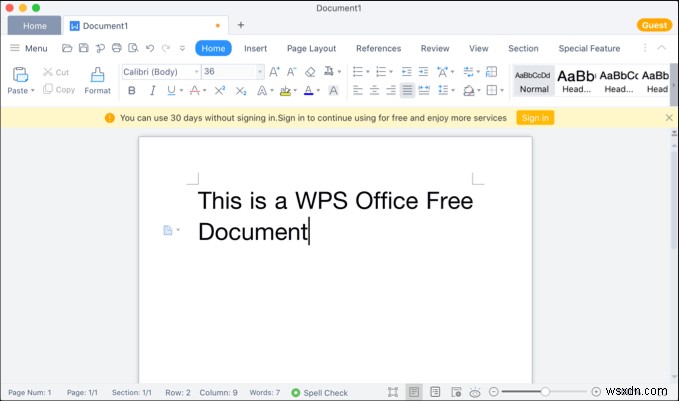The image size is (679, 401).
Task: Click the orange Sign in button
Action: click(535, 118)
